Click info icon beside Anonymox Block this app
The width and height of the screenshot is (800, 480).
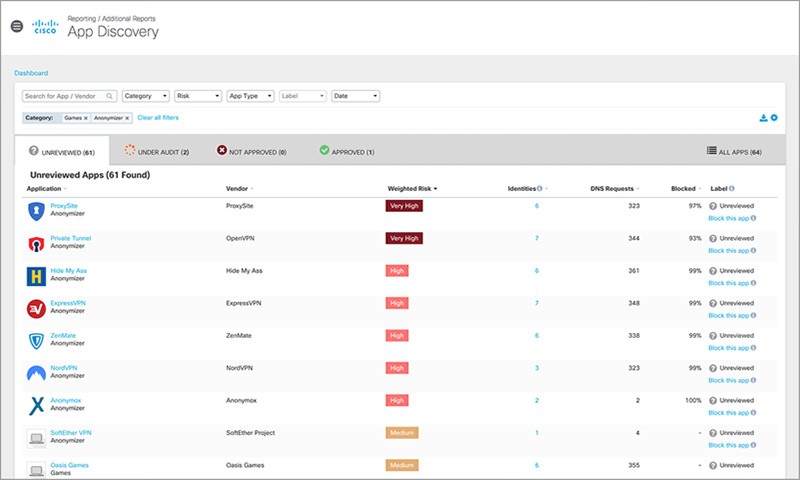(x=754, y=413)
